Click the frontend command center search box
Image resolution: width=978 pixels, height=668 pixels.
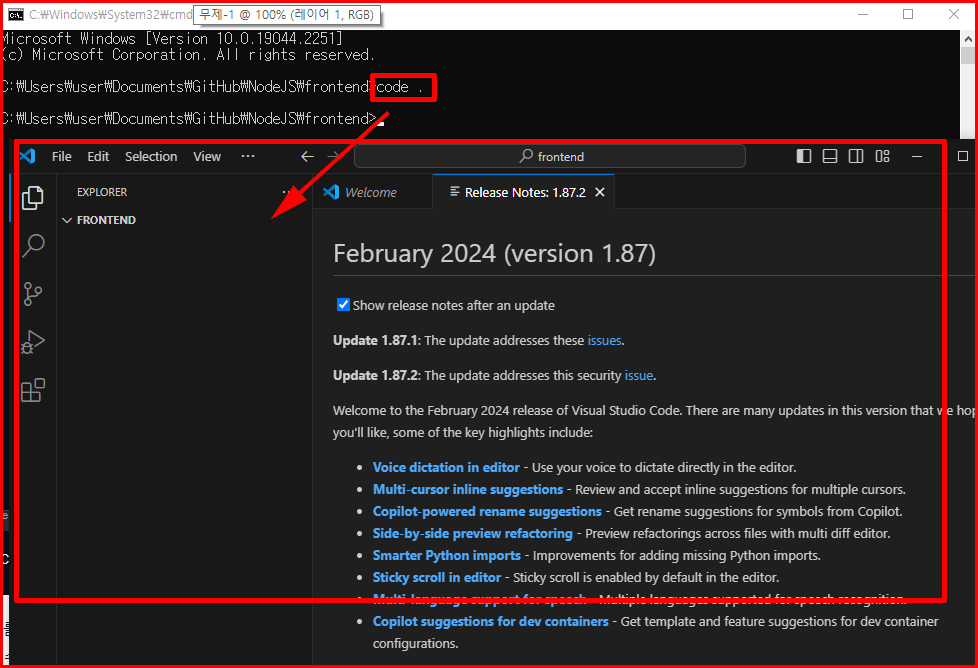point(550,157)
